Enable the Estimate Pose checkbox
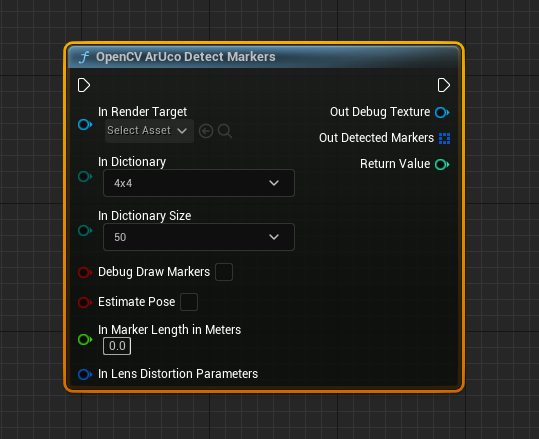This screenshot has height=439, width=539. (x=189, y=302)
